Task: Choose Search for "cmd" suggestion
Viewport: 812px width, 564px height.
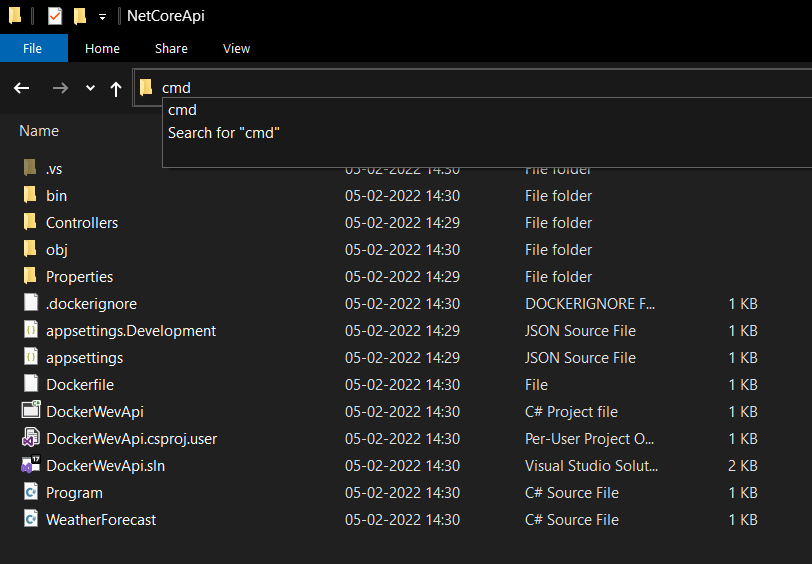Action: point(224,132)
